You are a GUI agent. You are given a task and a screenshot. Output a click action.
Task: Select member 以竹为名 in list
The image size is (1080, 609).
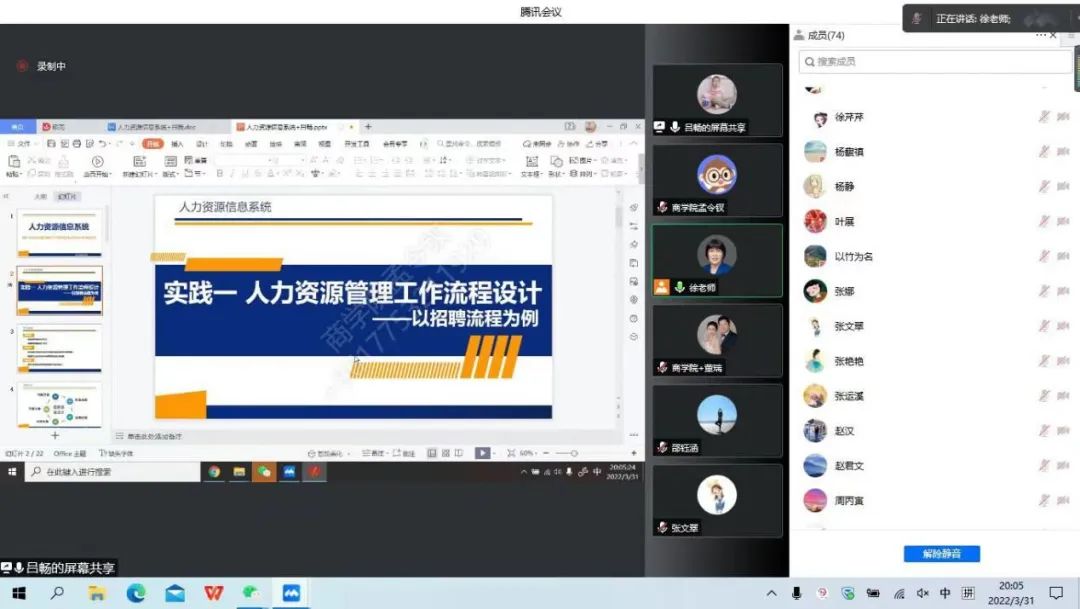[x=853, y=256]
